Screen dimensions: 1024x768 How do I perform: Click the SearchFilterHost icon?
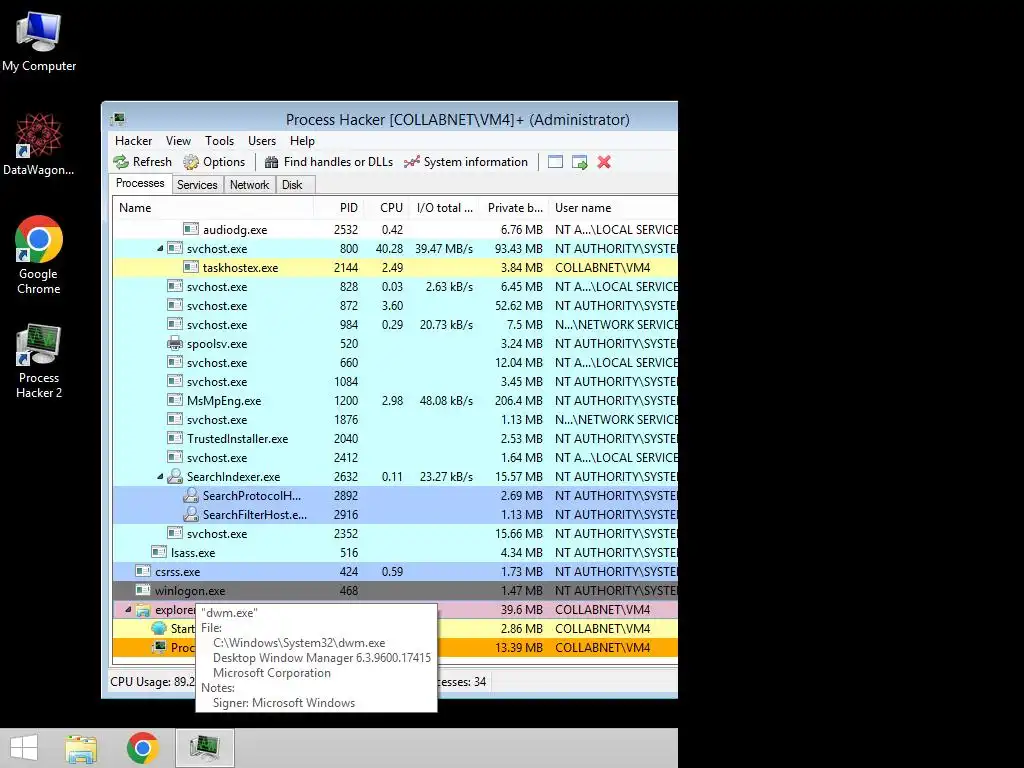(x=191, y=514)
